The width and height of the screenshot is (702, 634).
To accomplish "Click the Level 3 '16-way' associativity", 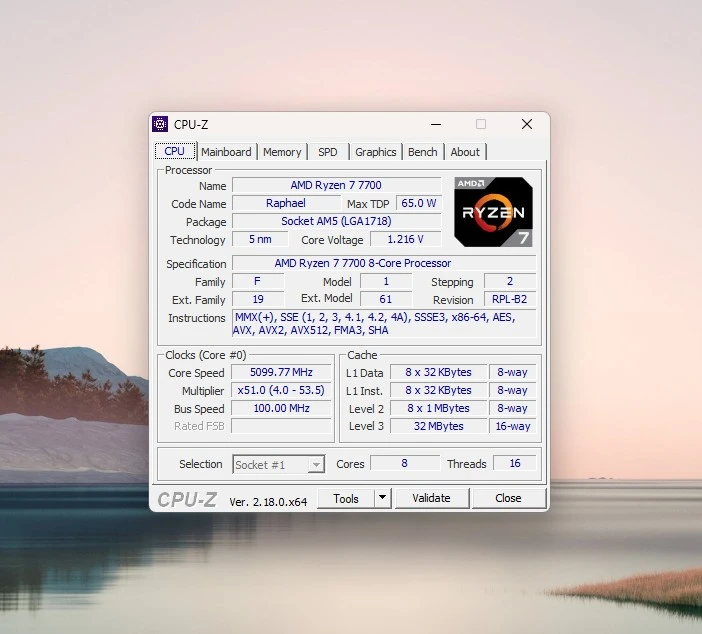I will [513, 426].
